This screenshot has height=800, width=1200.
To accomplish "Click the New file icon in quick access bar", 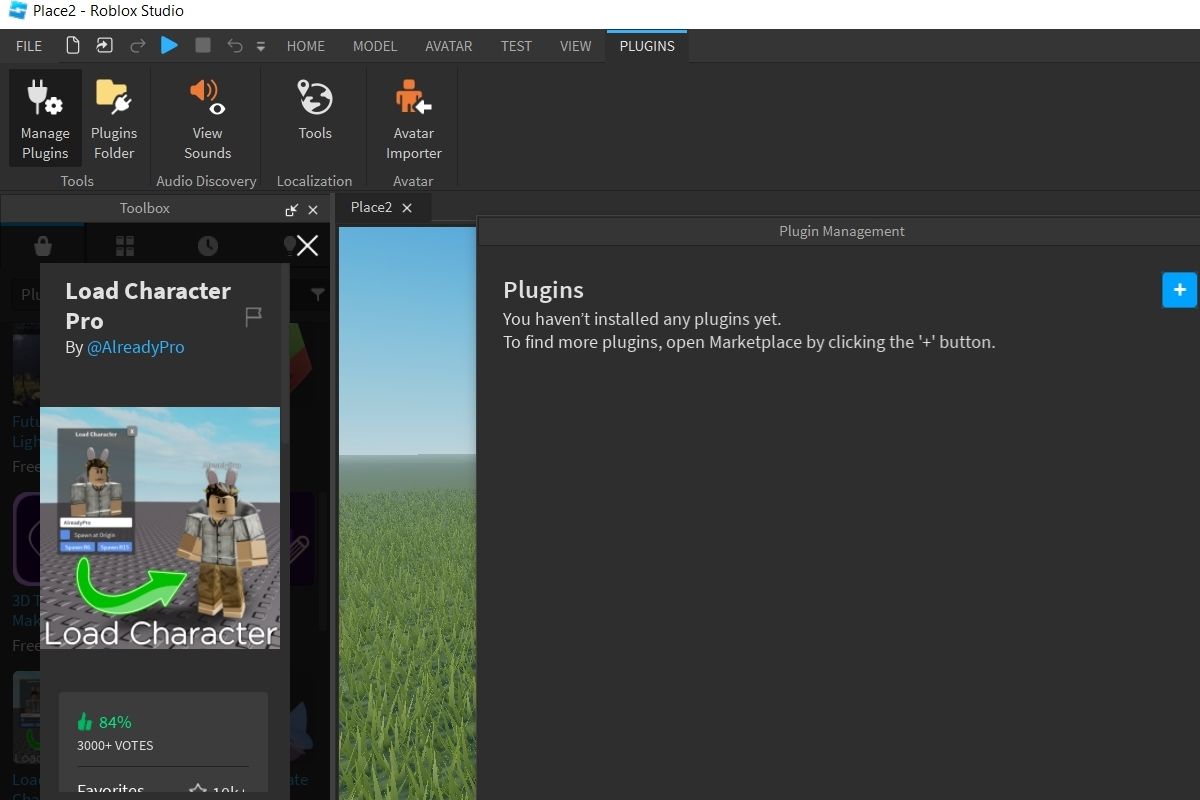I will 72,45.
